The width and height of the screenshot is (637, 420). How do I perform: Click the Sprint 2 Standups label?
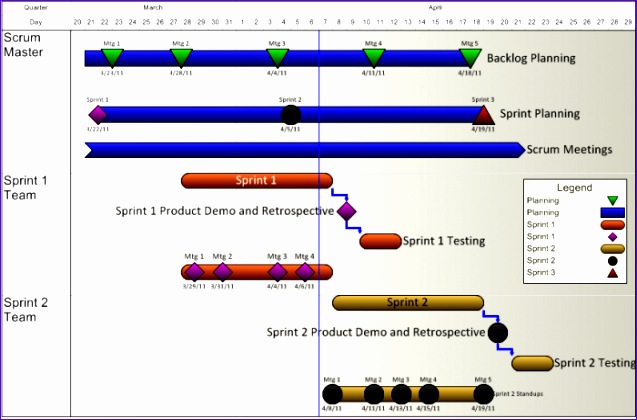pyautogui.click(x=518, y=394)
